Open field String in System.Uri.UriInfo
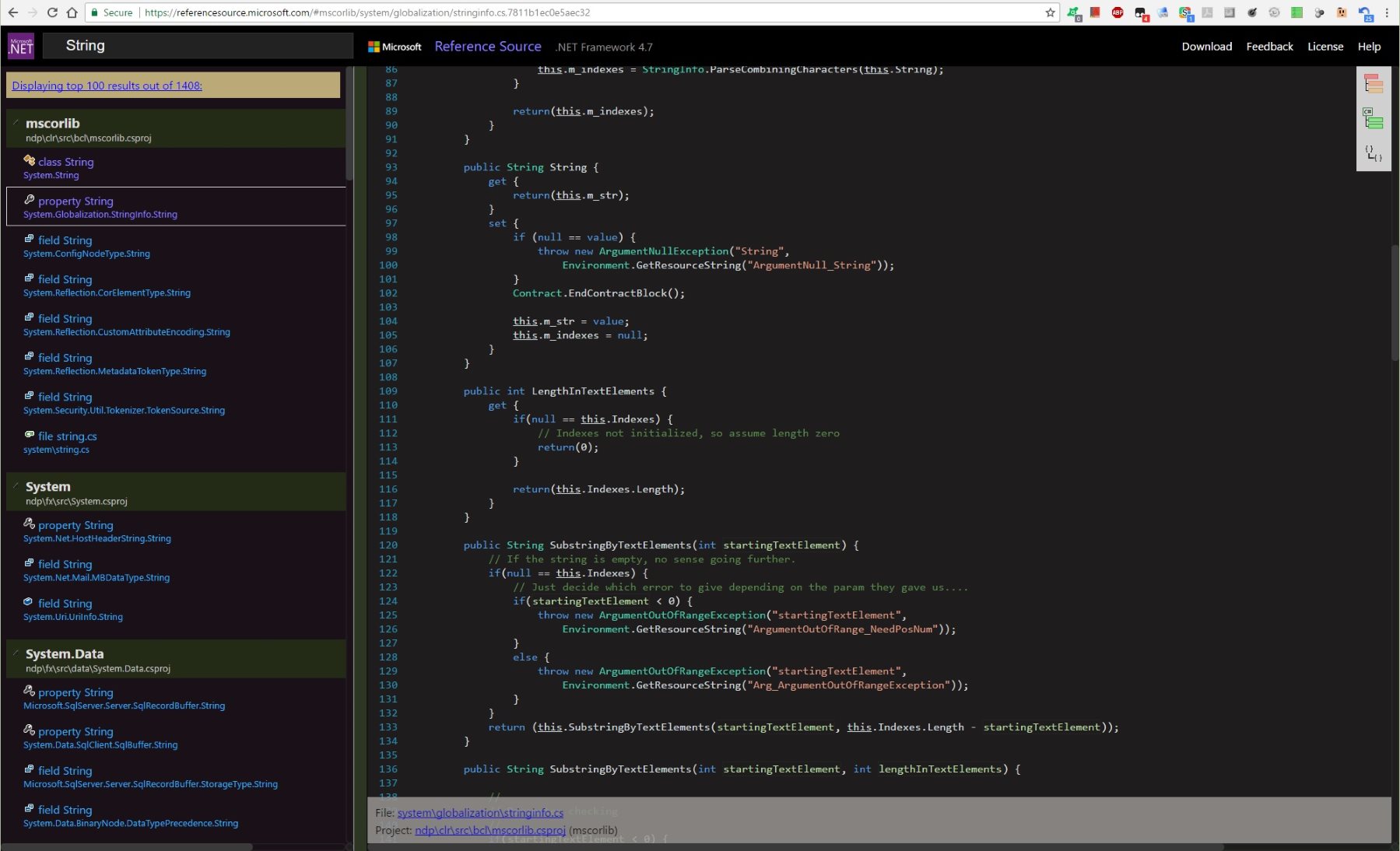The image size is (1400, 851). coord(176,609)
